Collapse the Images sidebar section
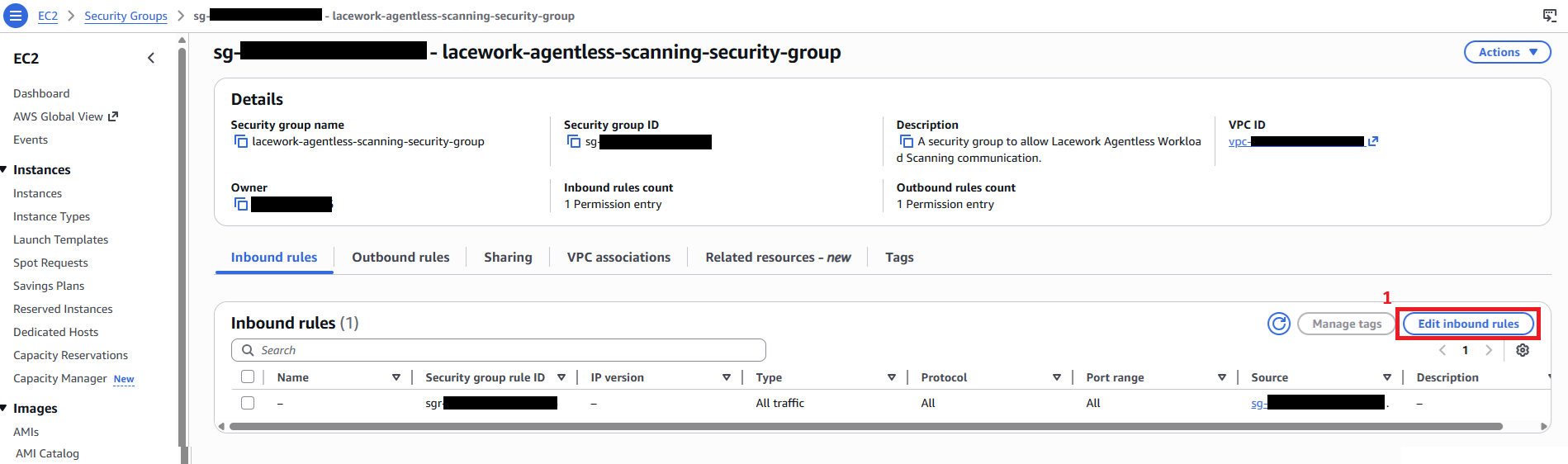This screenshot has width=1568, height=464. (x=4, y=408)
